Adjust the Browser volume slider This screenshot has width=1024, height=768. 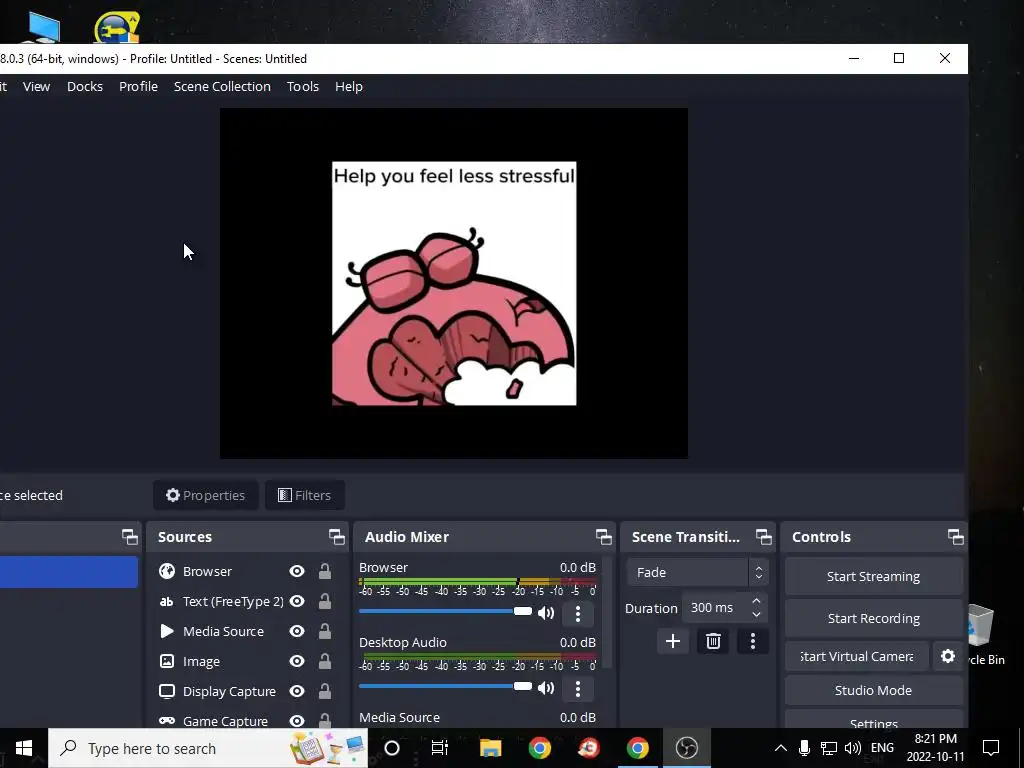pos(445,611)
